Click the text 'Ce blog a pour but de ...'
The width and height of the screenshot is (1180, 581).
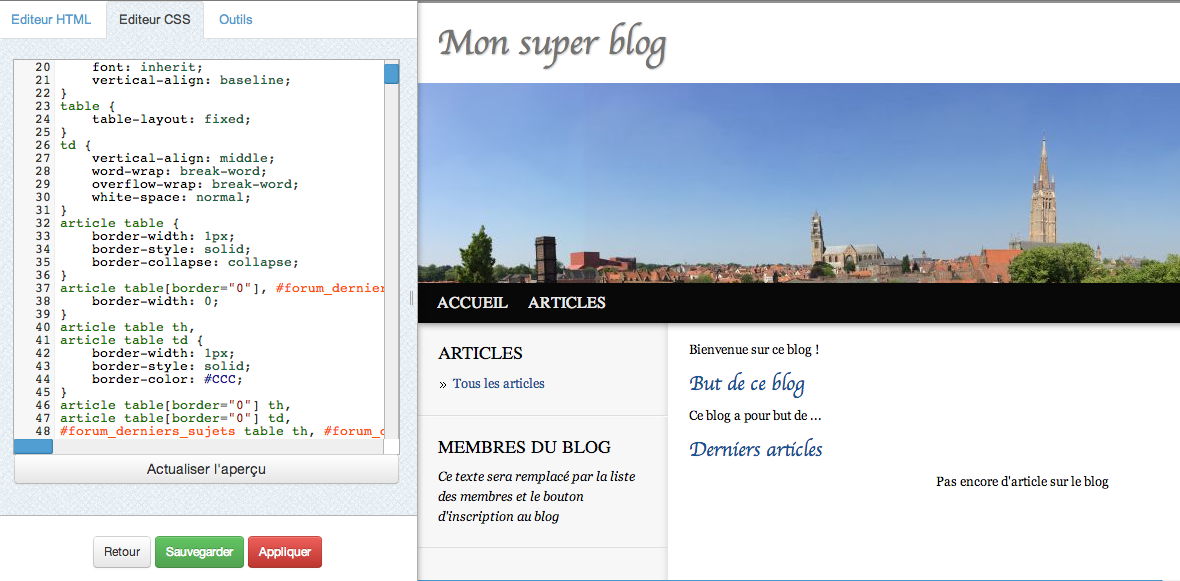755,415
